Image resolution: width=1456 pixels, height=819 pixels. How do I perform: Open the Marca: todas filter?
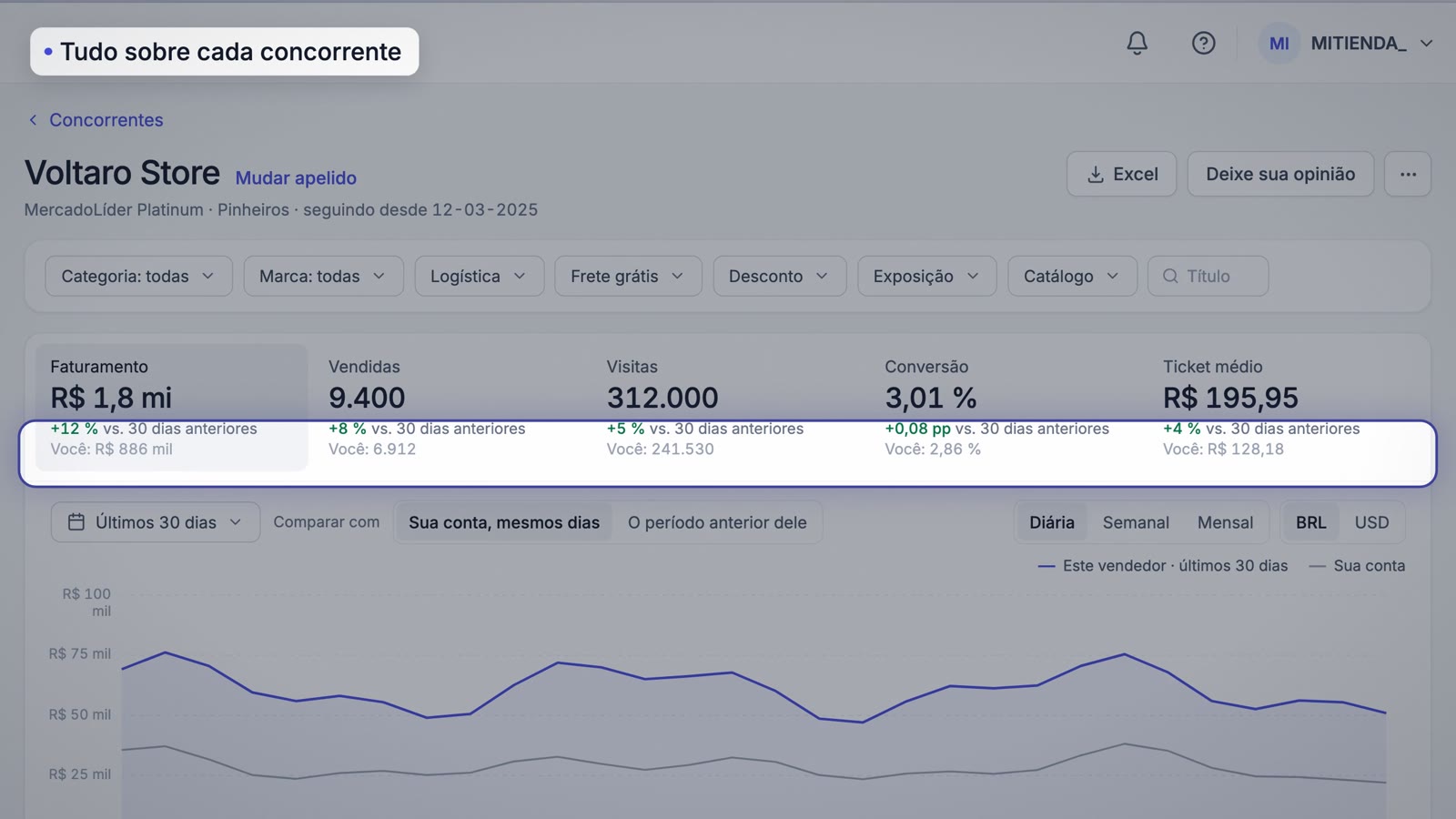pyautogui.click(x=323, y=276)
